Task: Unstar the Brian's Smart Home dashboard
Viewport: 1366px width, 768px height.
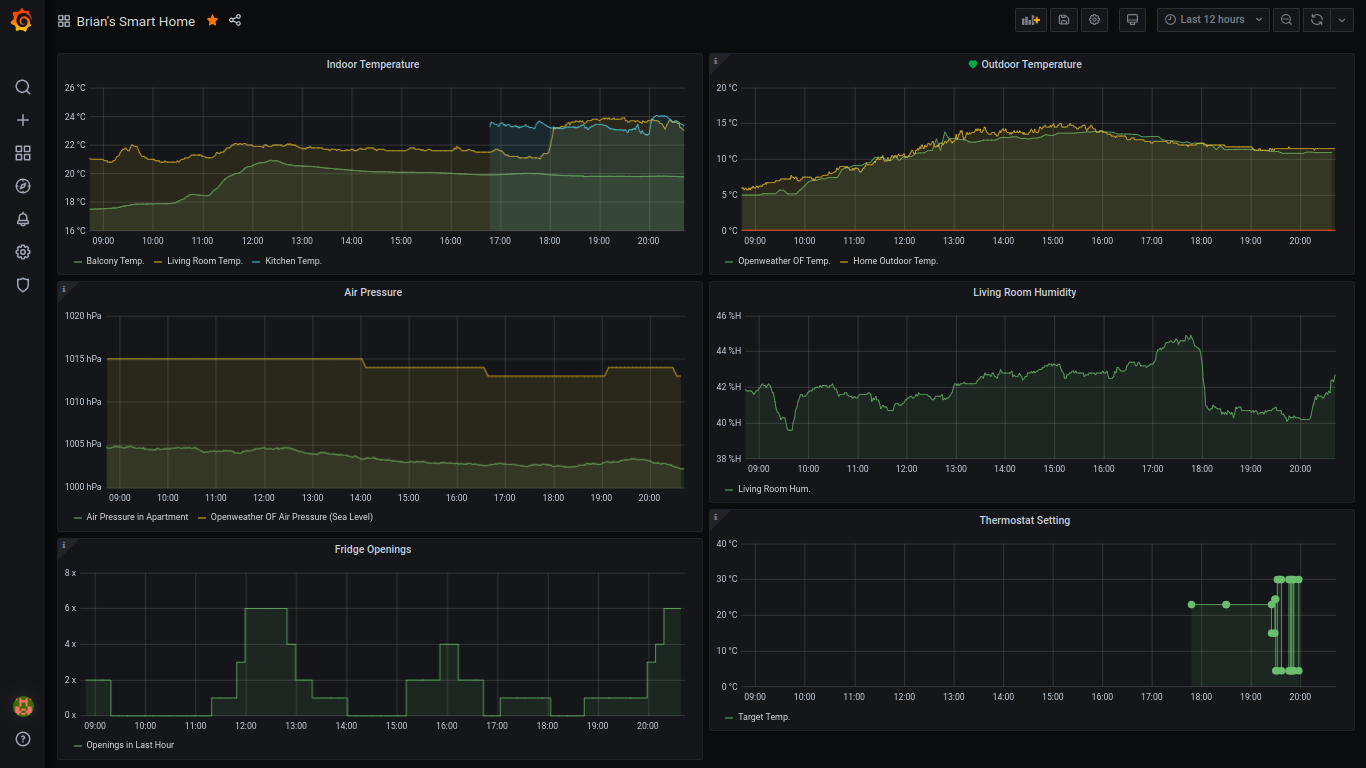Action: point(212,21)
